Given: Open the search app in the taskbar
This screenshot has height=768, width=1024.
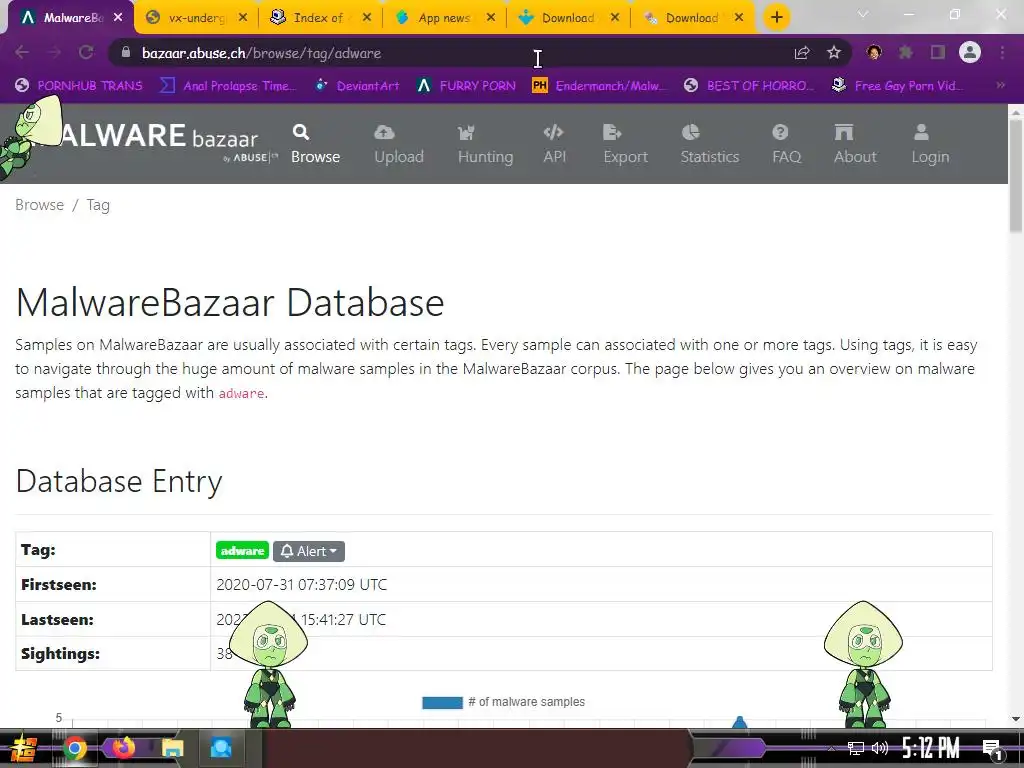Looking at the screenshot, I should click(x=221, y=748).
